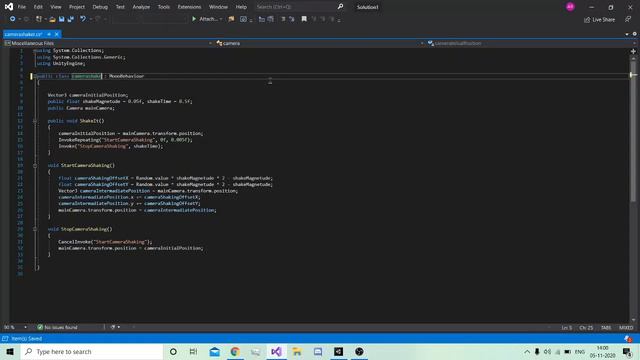
Task: Click the TABS indicator in status strip
Action: 606,328
